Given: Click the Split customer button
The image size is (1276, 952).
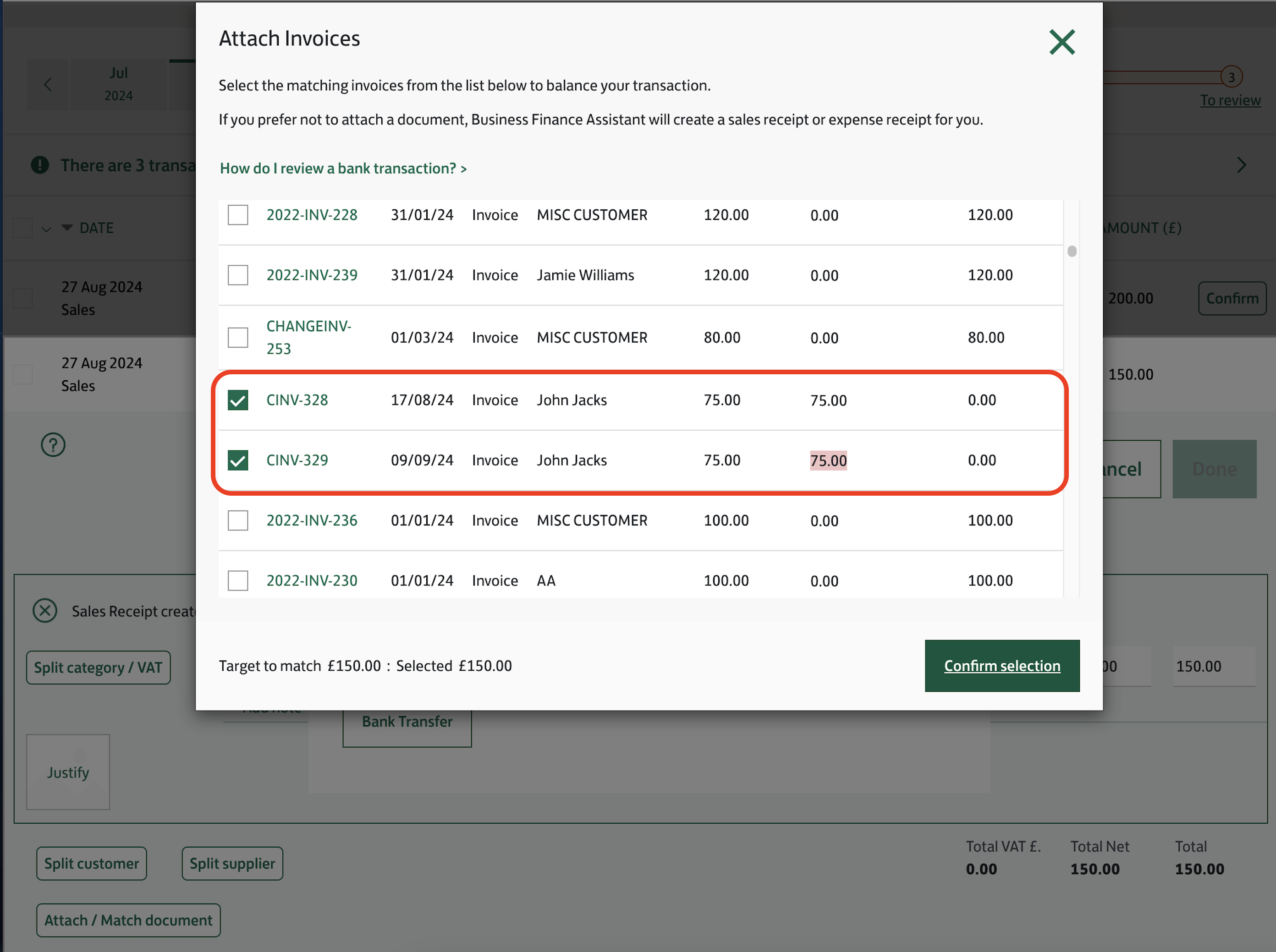Looking at the screenshot, I should click(92, 863).
